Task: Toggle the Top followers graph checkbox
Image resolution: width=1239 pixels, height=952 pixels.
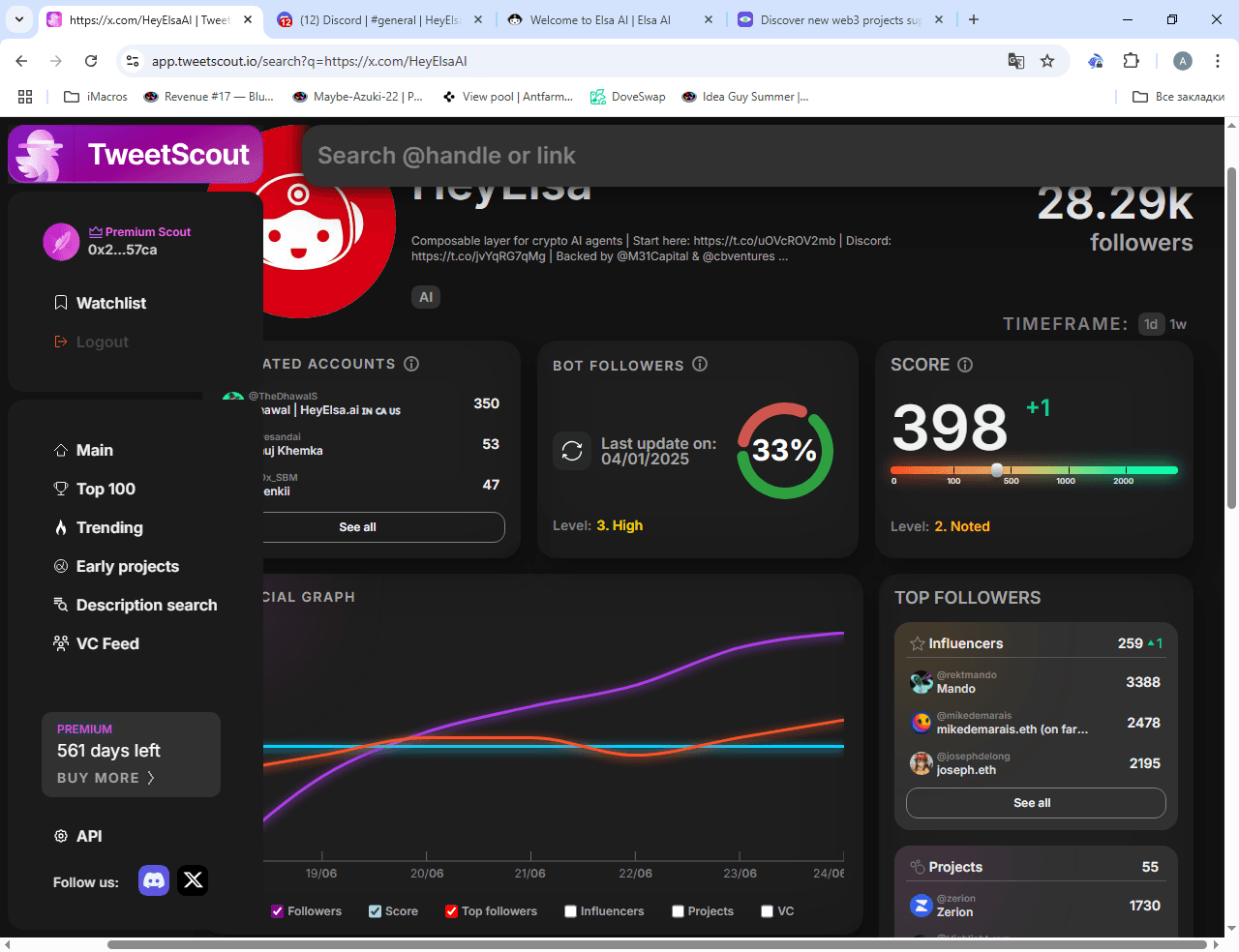Action: click(451, 911)
